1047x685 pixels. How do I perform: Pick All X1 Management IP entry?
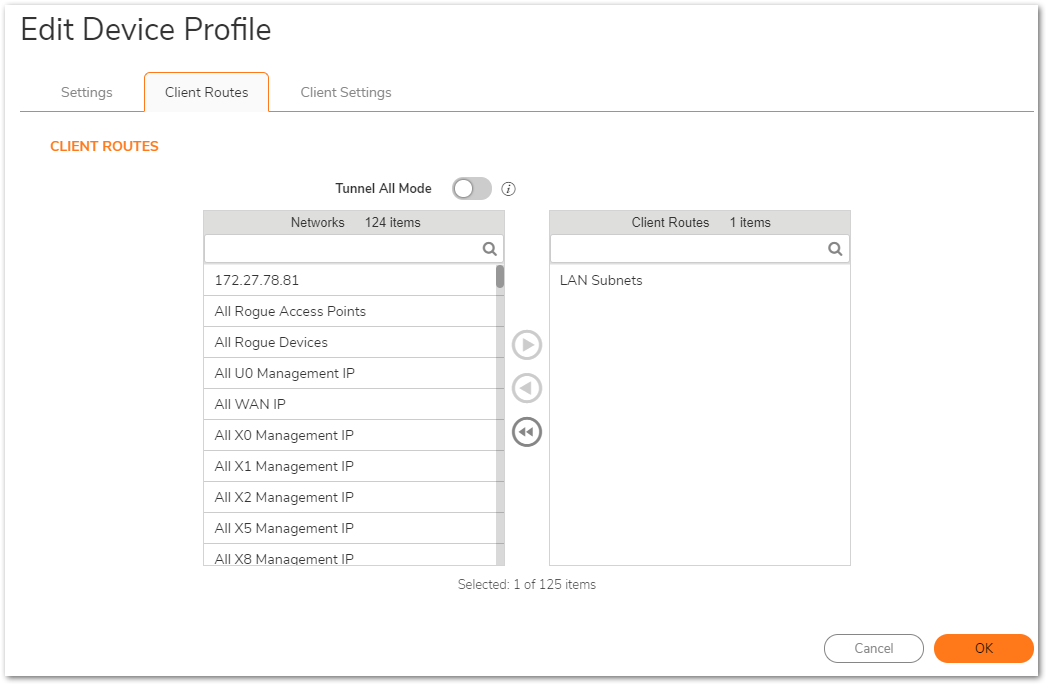pyautogui.click(x=284, y=466)
